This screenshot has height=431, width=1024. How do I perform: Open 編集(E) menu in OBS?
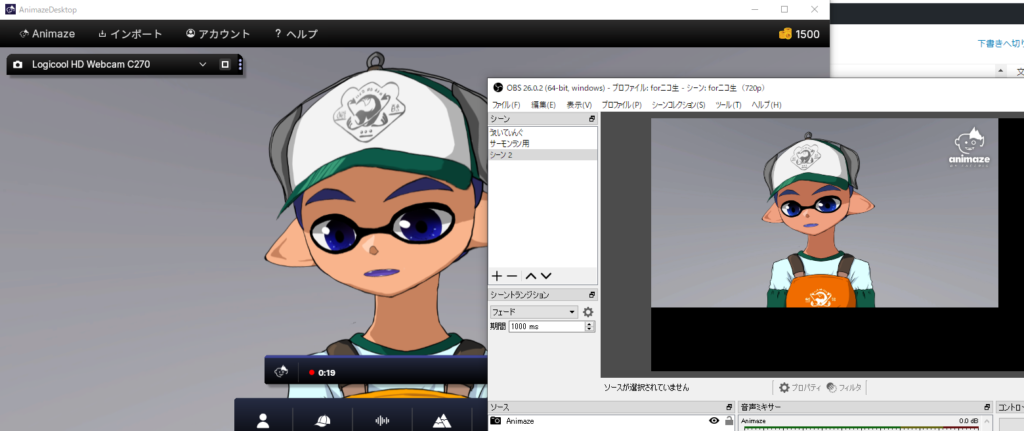point(543,104)
